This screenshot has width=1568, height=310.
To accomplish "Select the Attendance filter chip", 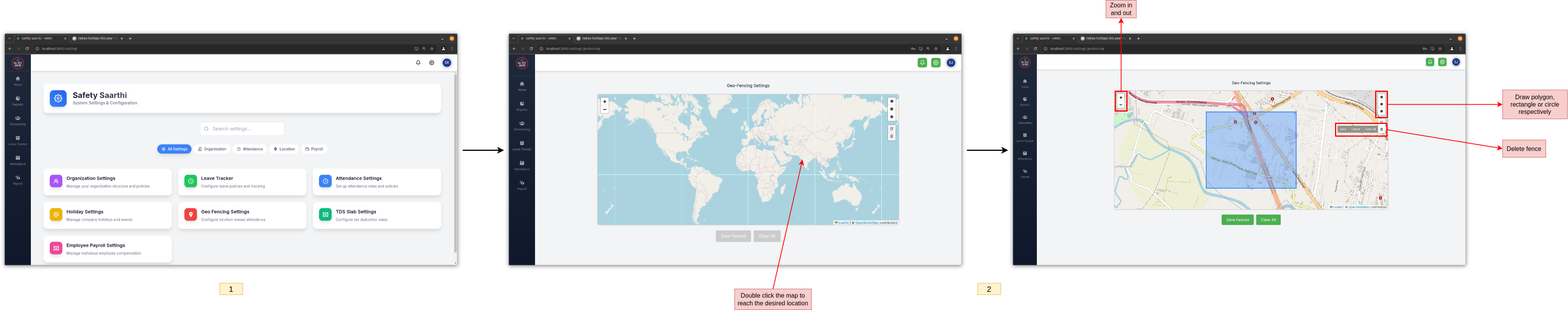I will click(250, 149).
